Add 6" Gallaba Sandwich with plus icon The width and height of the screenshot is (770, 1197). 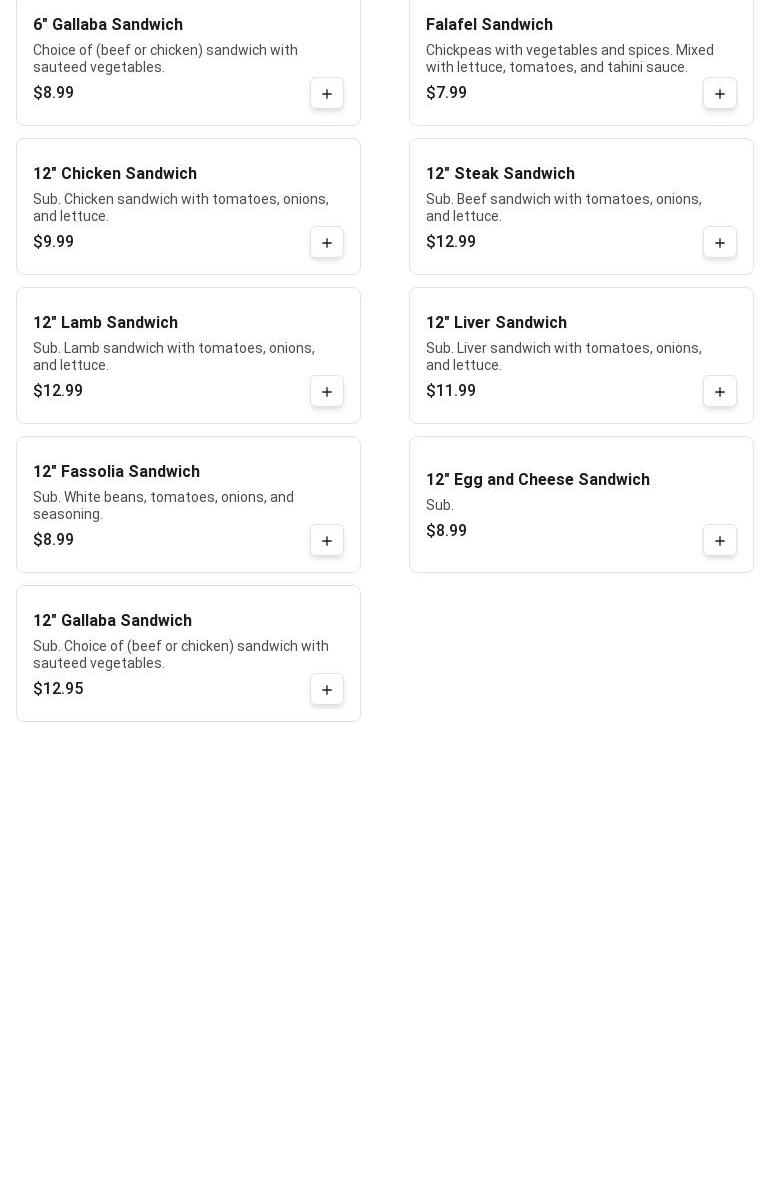click(327, 94)
